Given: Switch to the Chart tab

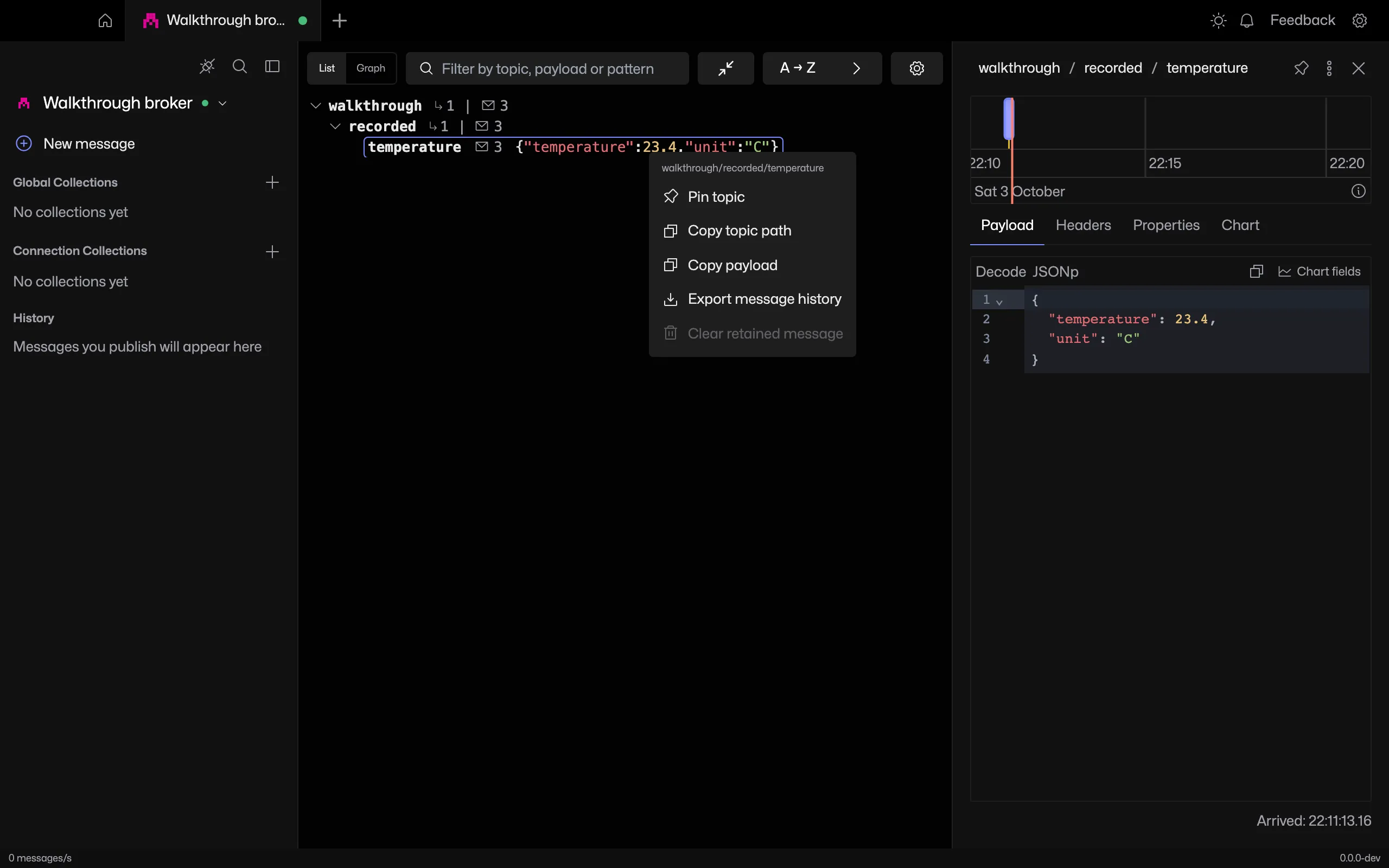Looking at the screenshot, I should [1240, 225].
